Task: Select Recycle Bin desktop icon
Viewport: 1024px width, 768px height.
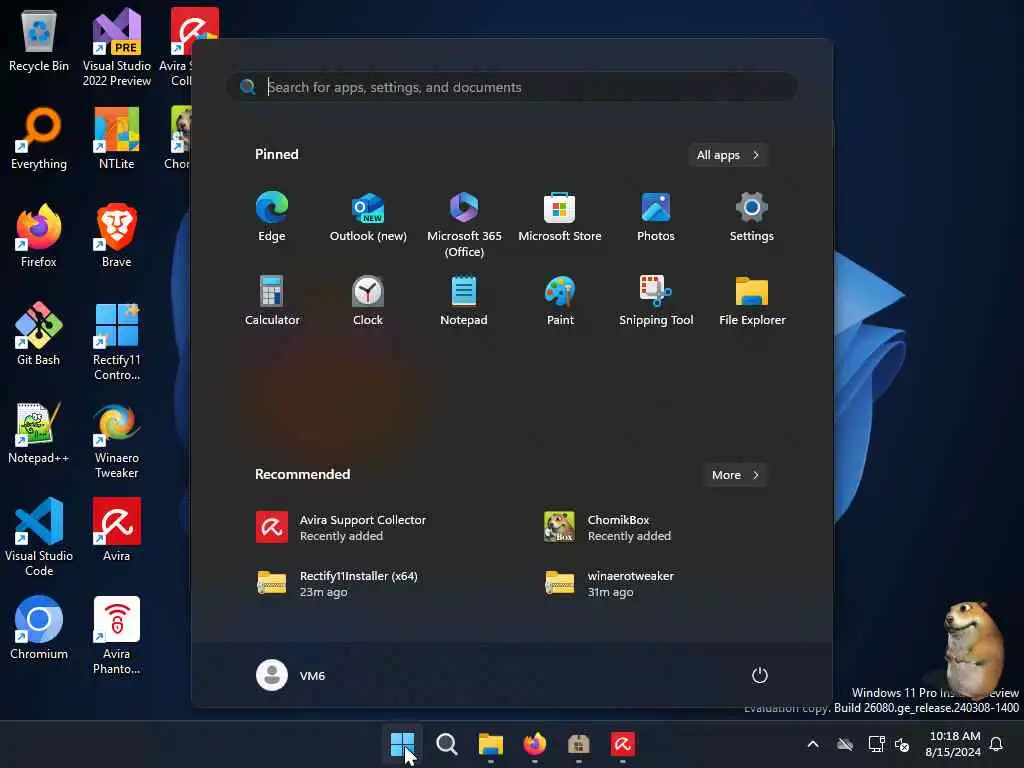Action: pyautogui.click(x=39, y=40)
